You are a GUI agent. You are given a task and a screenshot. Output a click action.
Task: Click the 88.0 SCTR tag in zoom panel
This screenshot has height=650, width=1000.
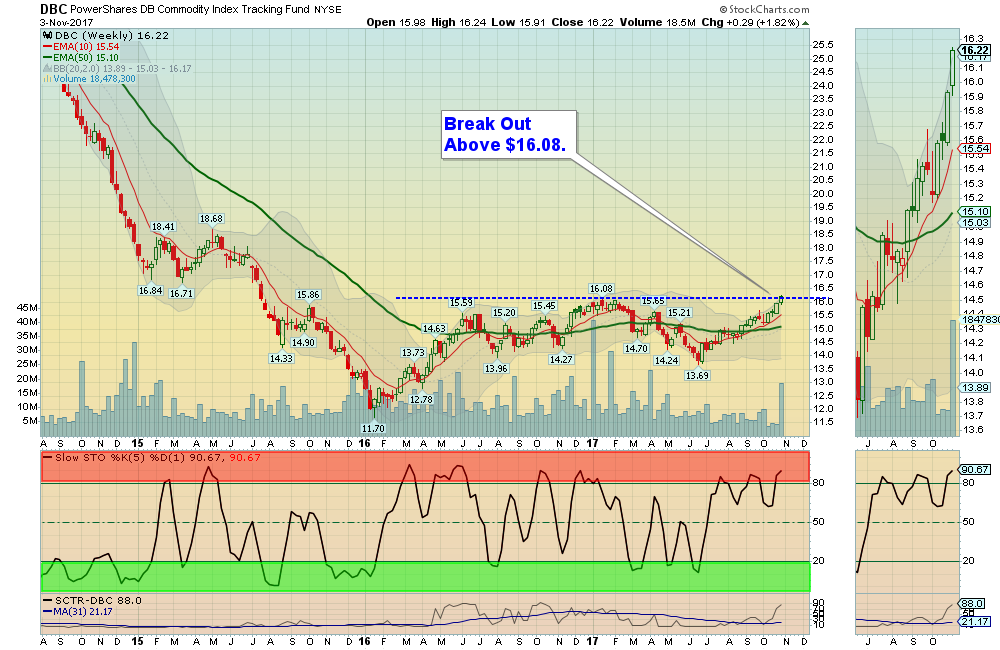pyautogui.click(x=973, y=603)
